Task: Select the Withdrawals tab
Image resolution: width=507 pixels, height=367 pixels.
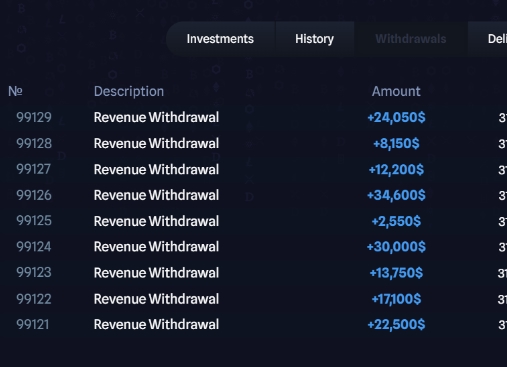Action: click(x=411, y=39)
